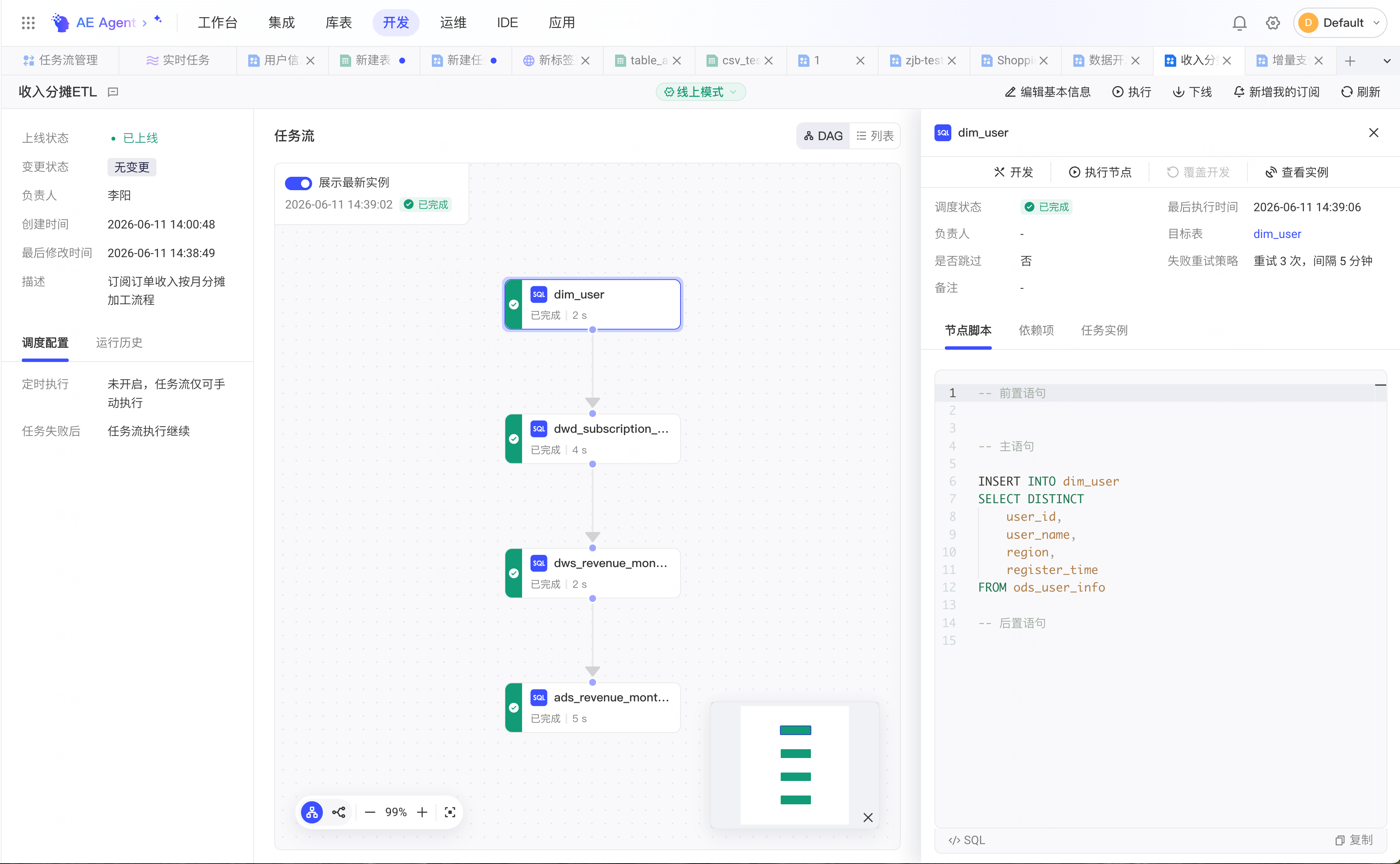The height and width of the screenshot is (864, 1400).
Task: Close the zjb-test tab
Action: [952, 60]
